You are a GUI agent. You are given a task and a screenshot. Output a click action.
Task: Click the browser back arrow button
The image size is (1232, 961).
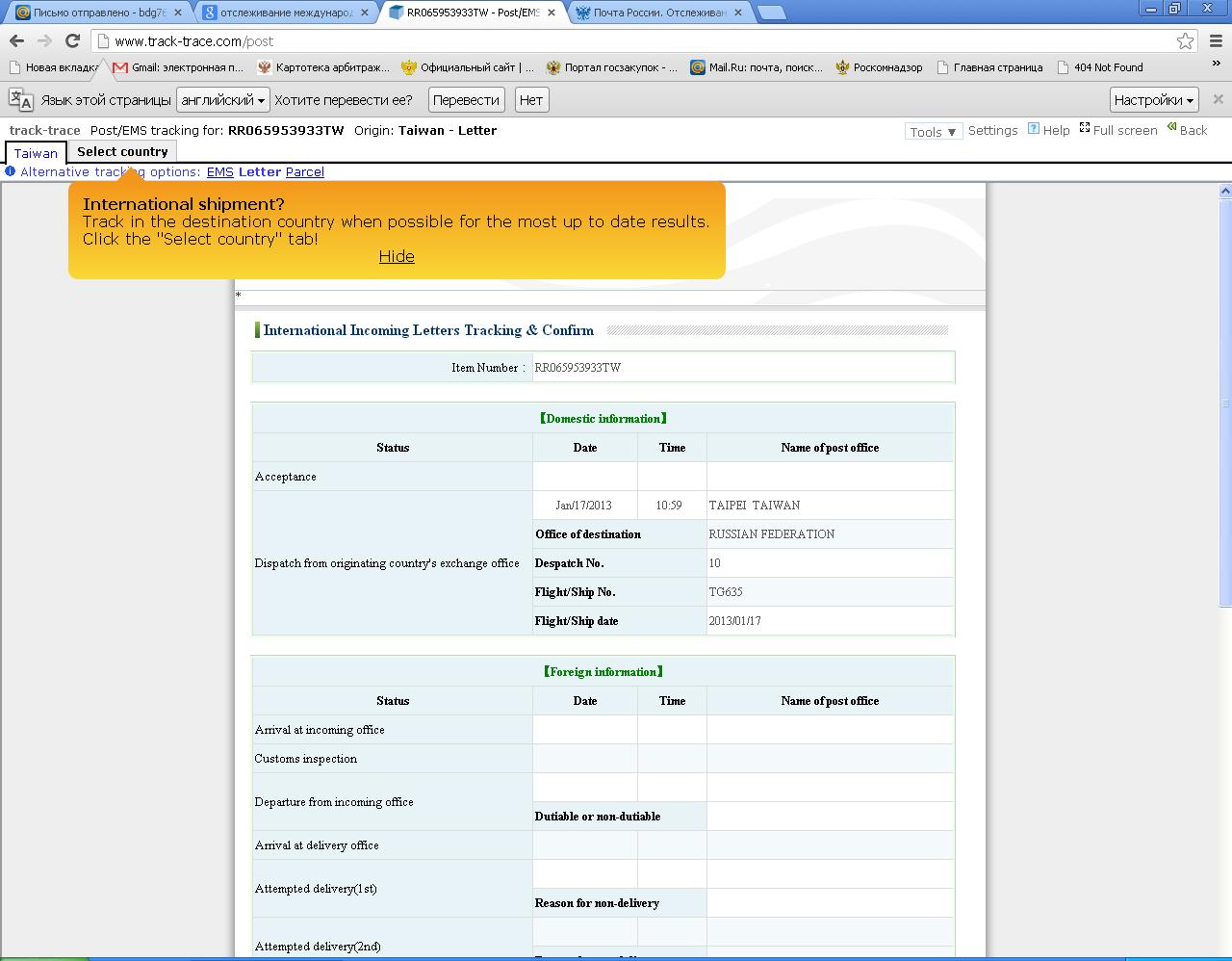16,40
